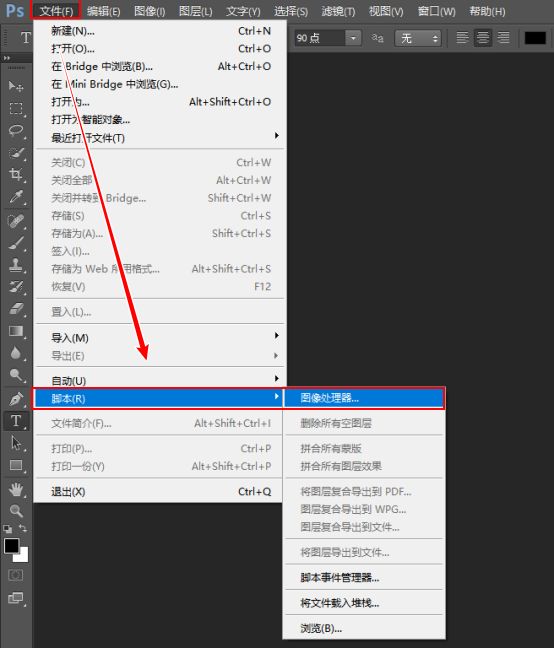Select the Zoom tool
This screenshot has height=649, width=554.
point(16,511)
